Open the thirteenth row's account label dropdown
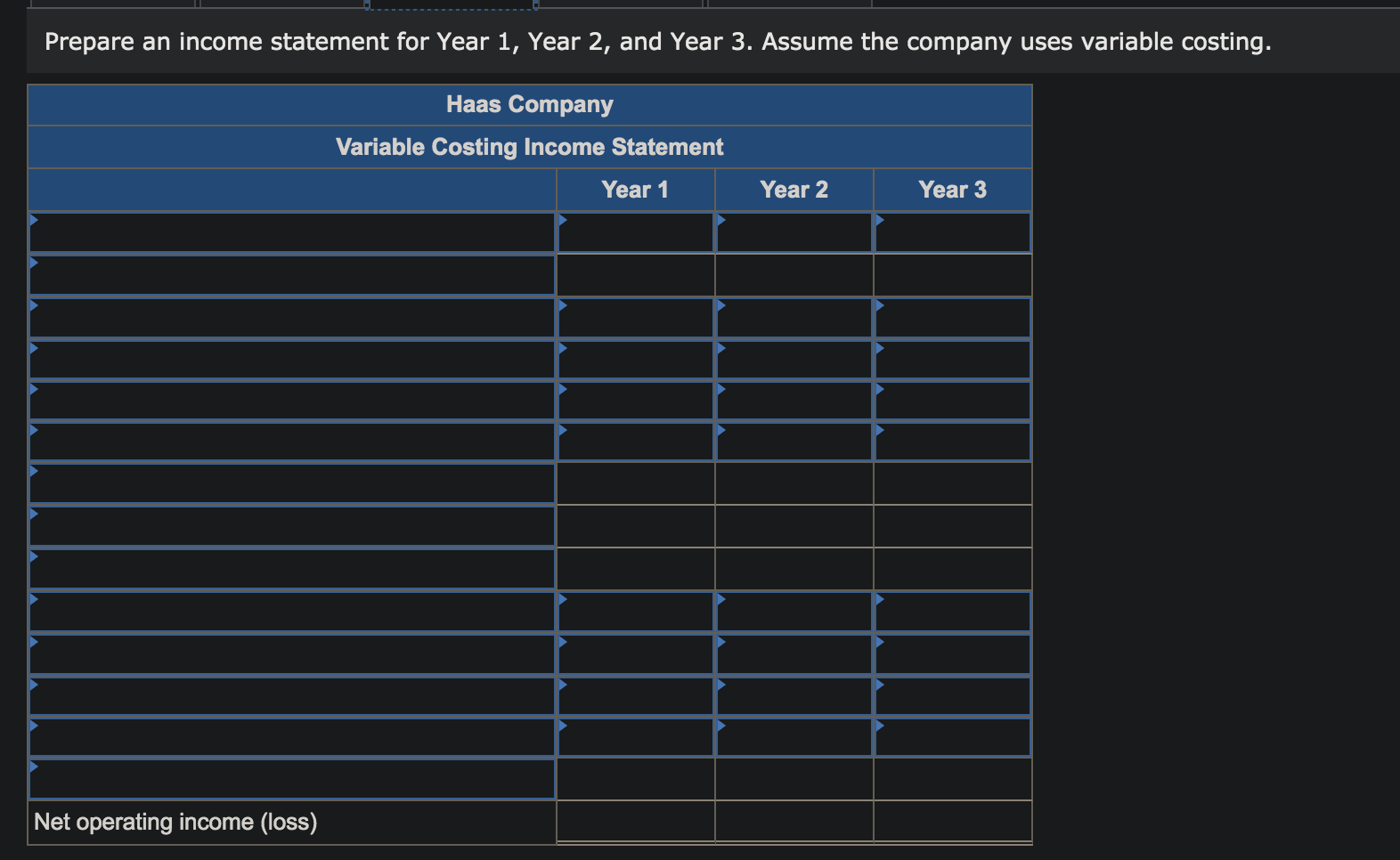Image resolution: width=1400 pixels, height=860 pixels. [292, 737]
